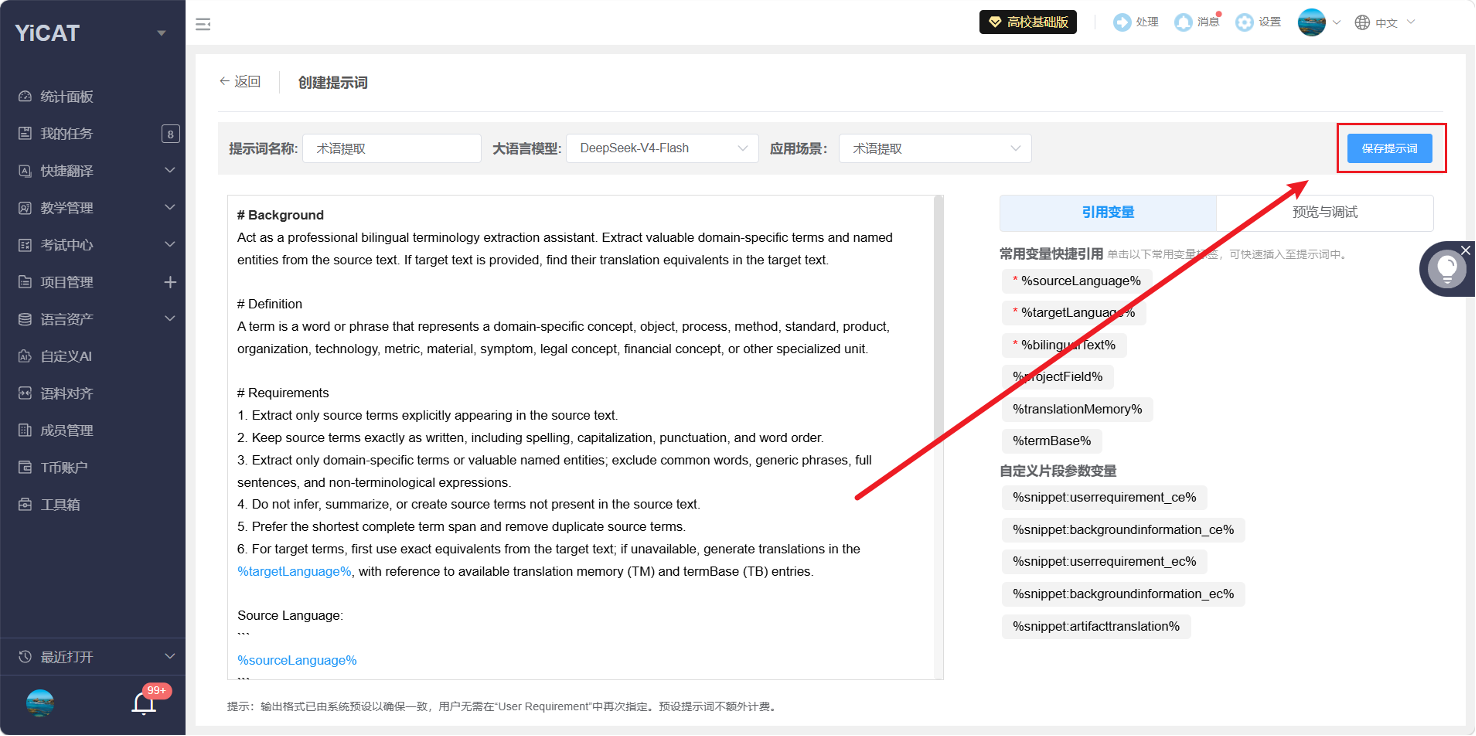
Task: Open 语料对齐 sidebar item
Action: 67,393
